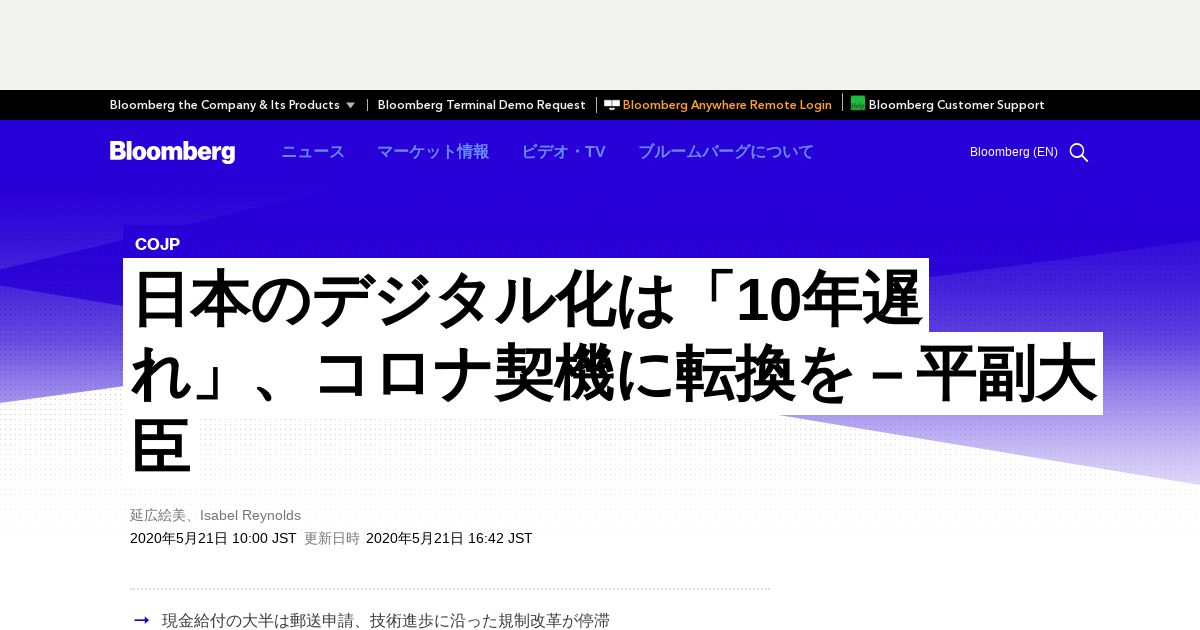Click author name Isabel Reynolds
Screen dimensions: 1200x630
point(250,515)
